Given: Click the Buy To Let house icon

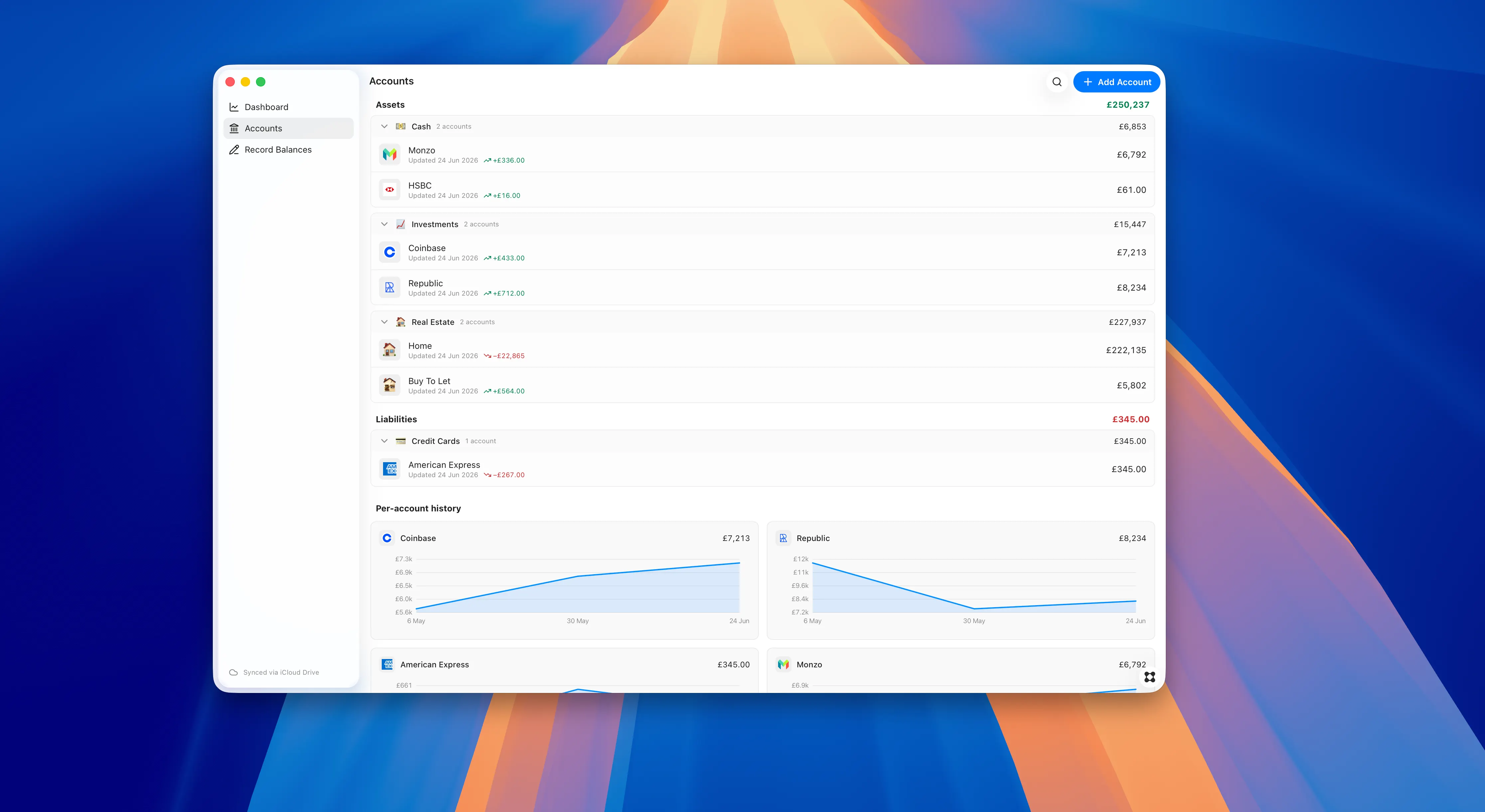Looking at the screenshot, I should pos(390,385).
